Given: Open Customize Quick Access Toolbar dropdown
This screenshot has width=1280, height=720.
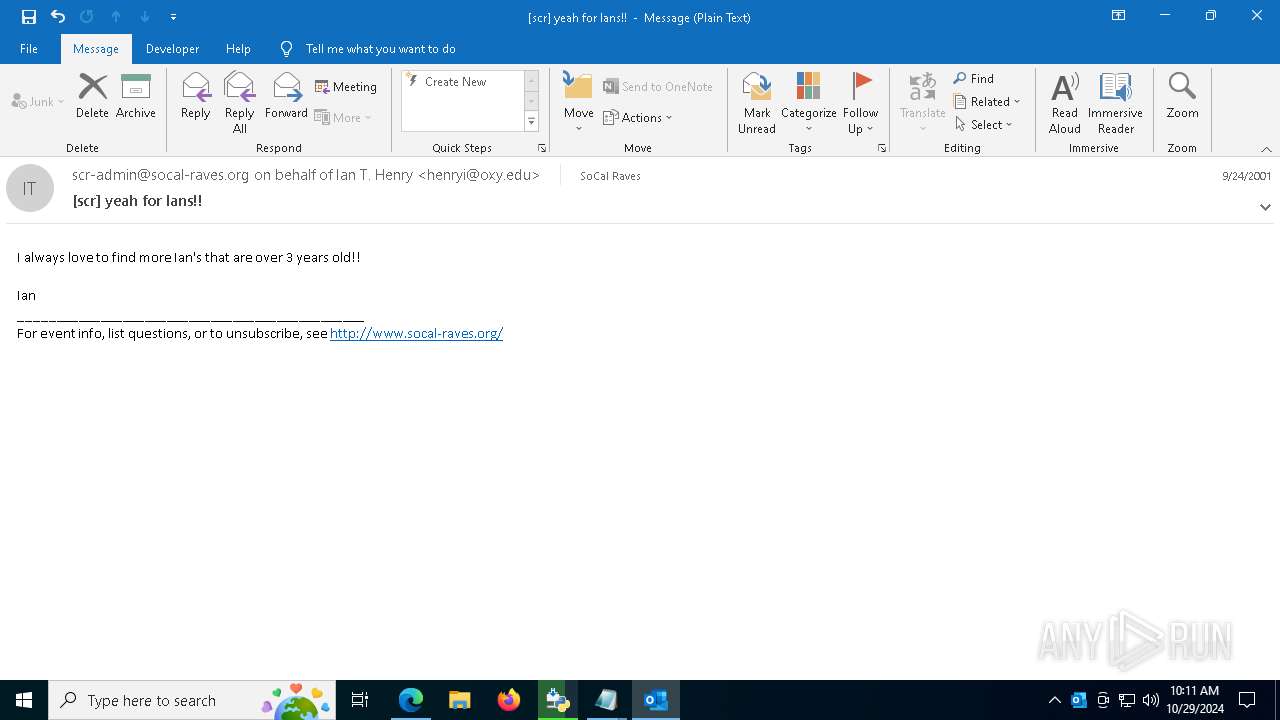Looking at the screenshot, I should click(x=173, y=17).
